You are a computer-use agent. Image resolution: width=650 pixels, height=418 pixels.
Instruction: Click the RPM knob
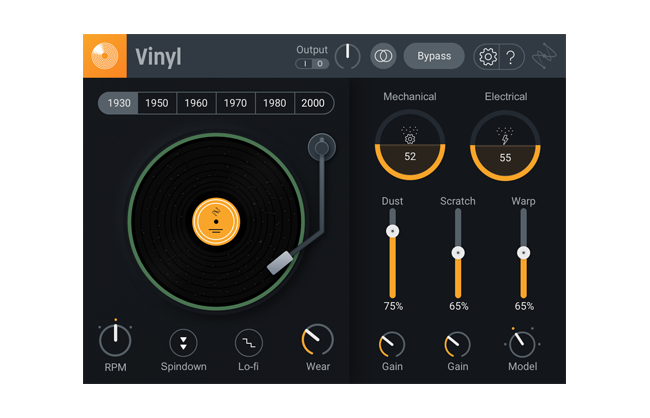pyautogui.click(x=115, y=342)
